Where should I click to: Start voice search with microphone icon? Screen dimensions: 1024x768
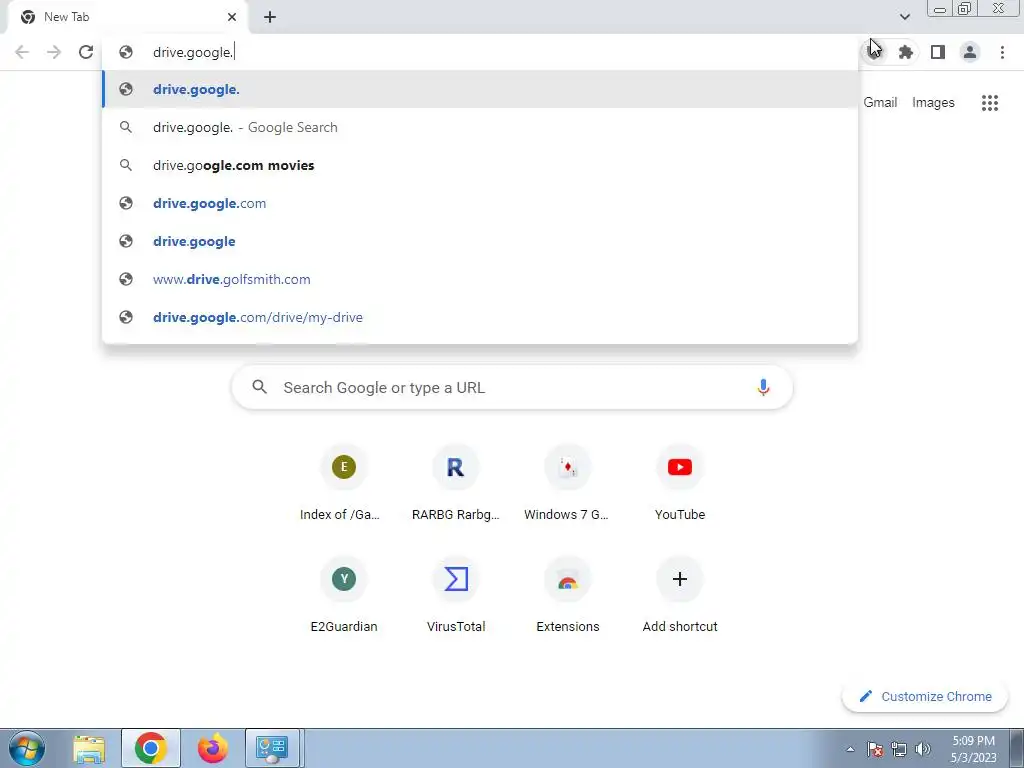[762, 387]
